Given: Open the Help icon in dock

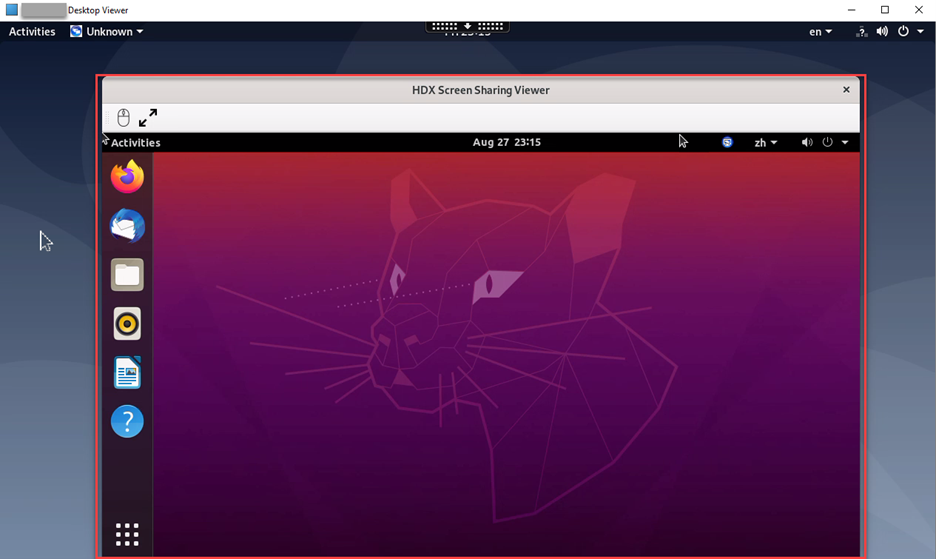Looking at the screenshot, I should pyautogui.click(x=127, y=422).
